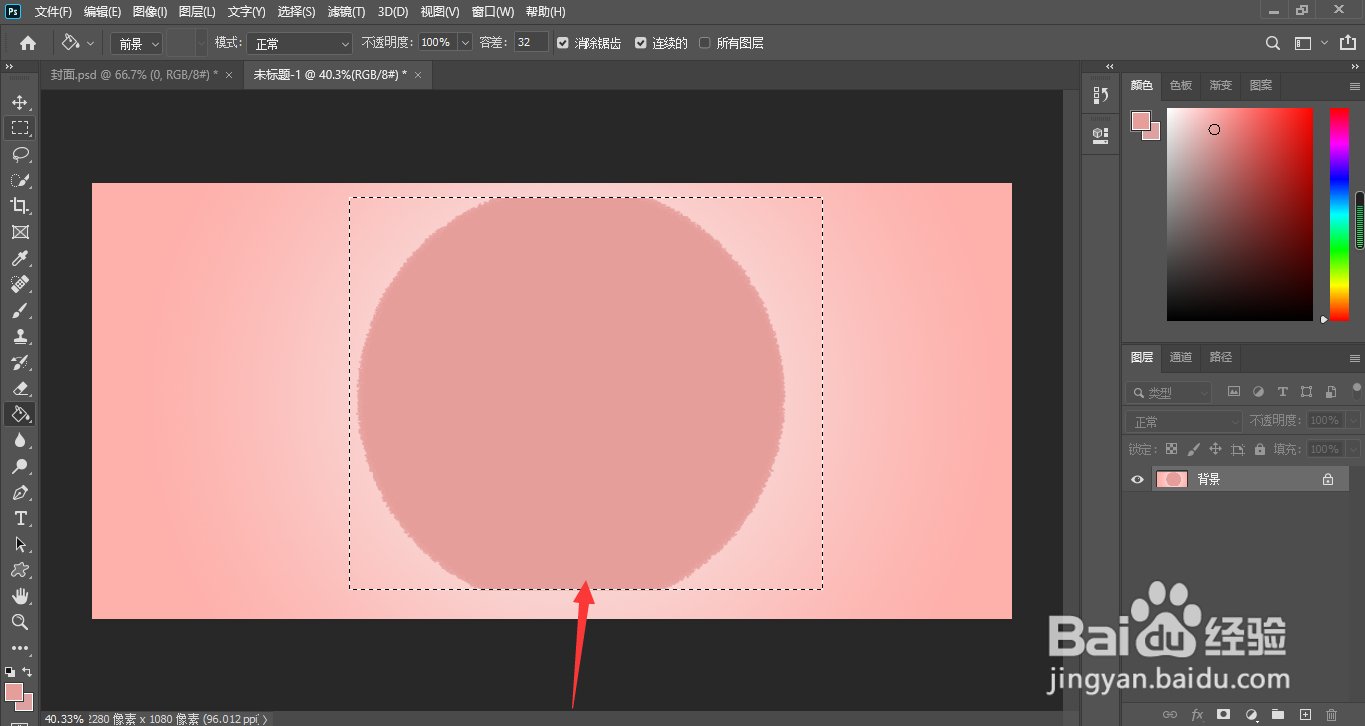The width and height of the screenshot is (1365, 726).
Task: Open the 3D panel cube icon
Action: tap(1101, 133)
